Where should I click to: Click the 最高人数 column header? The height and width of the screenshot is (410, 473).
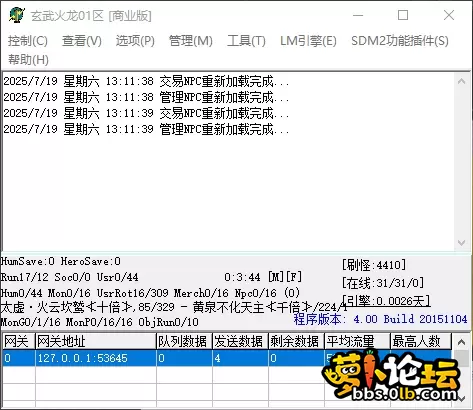[421, 341]
